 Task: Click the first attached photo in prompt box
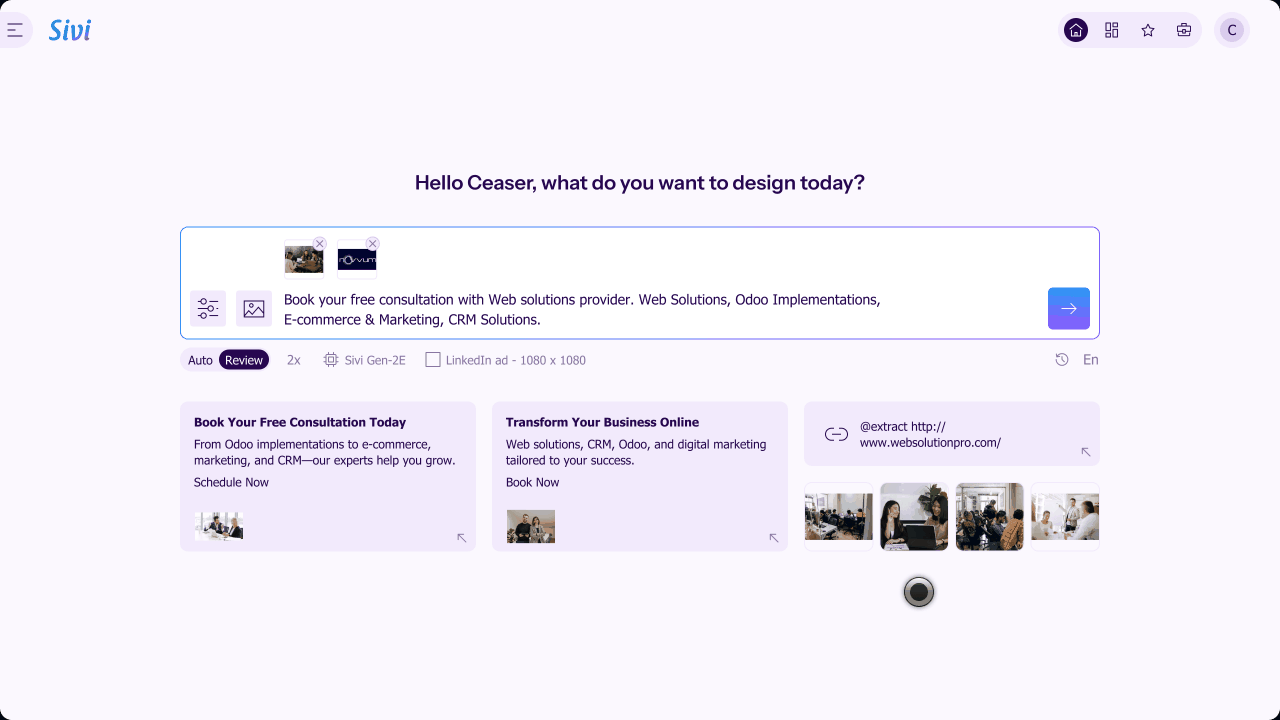[304, 259]
